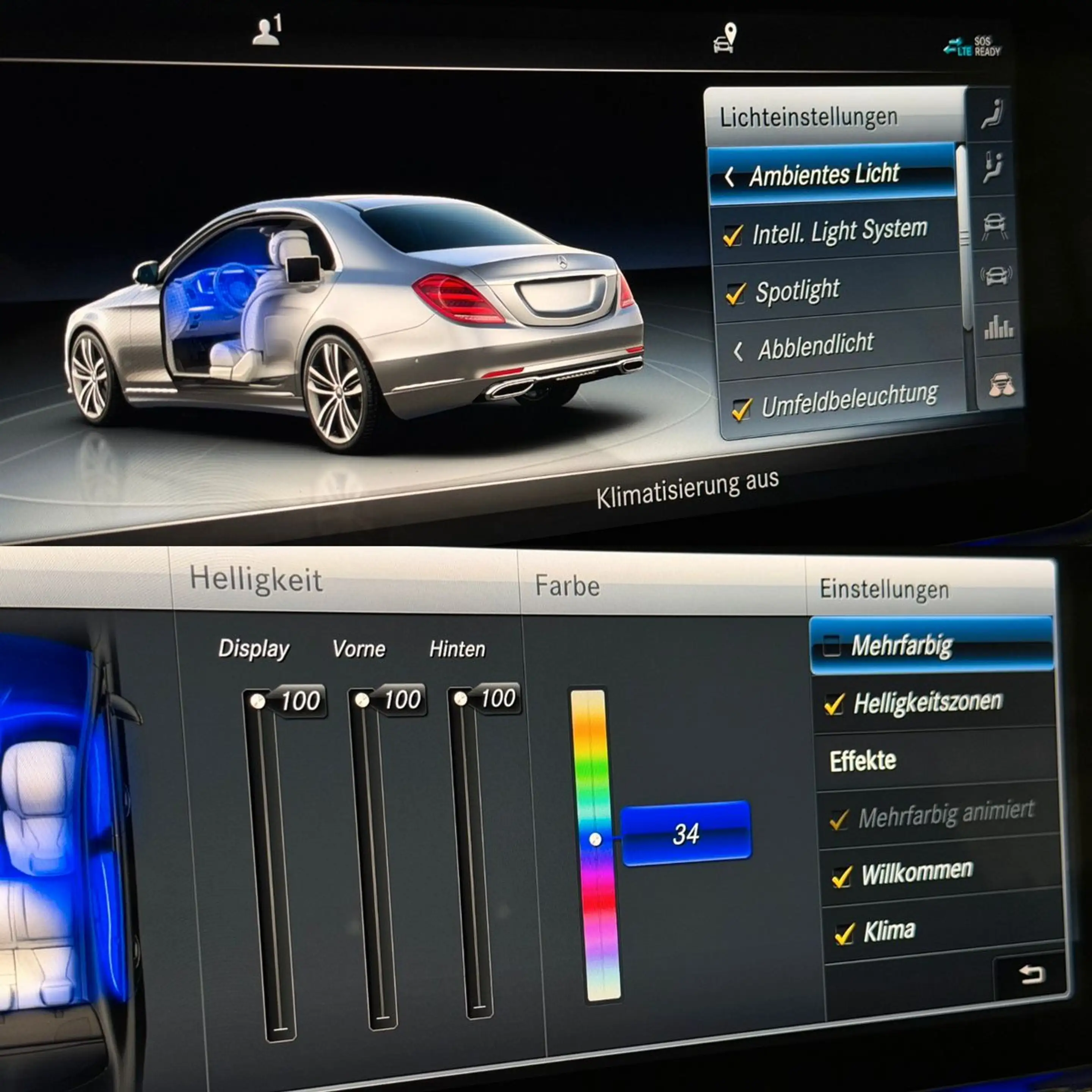Toggle the Klima effect checkbox
The height and width of the screenshot is (1092, 1092).
(845, 934)
